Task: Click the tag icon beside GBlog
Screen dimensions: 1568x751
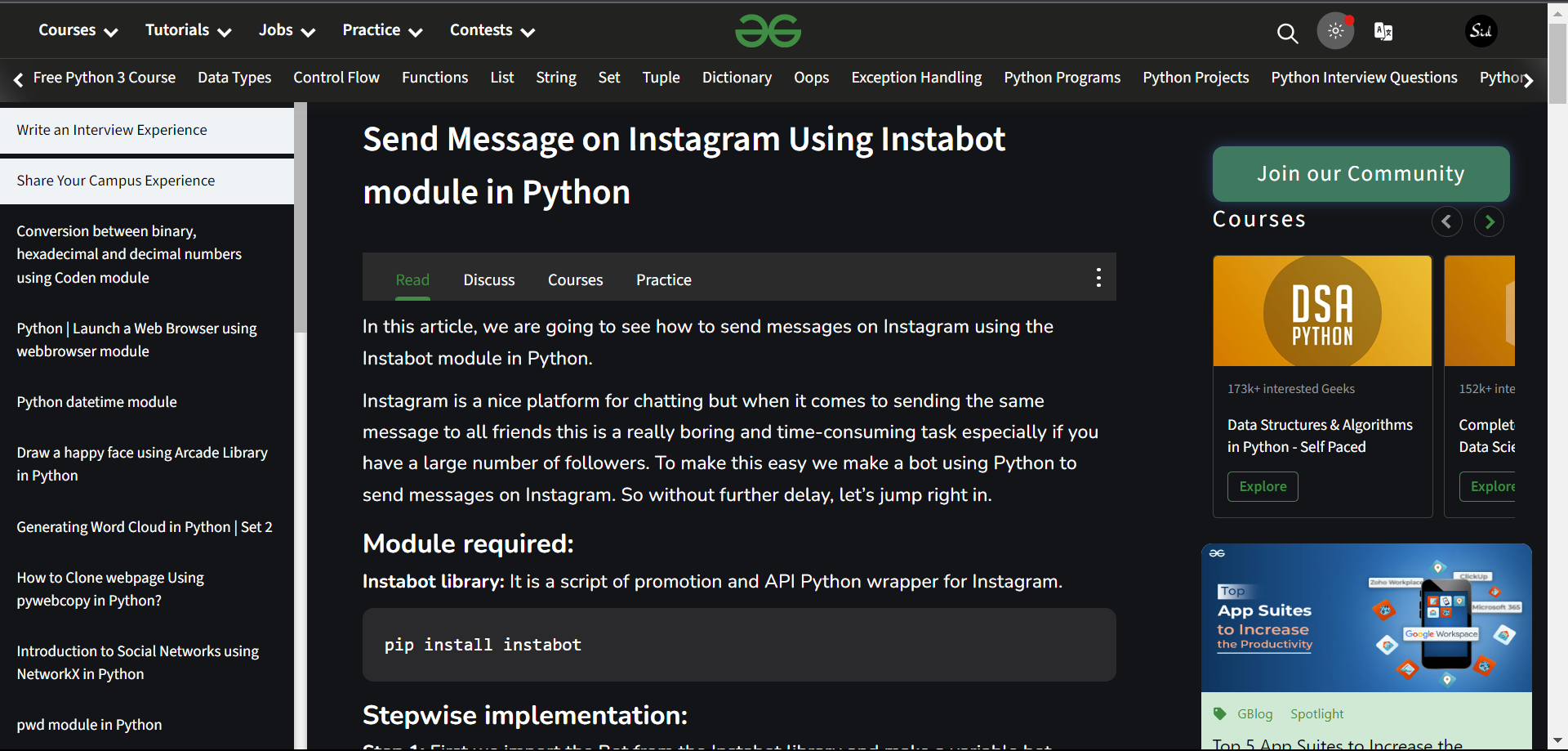Action: point(1220,713)
